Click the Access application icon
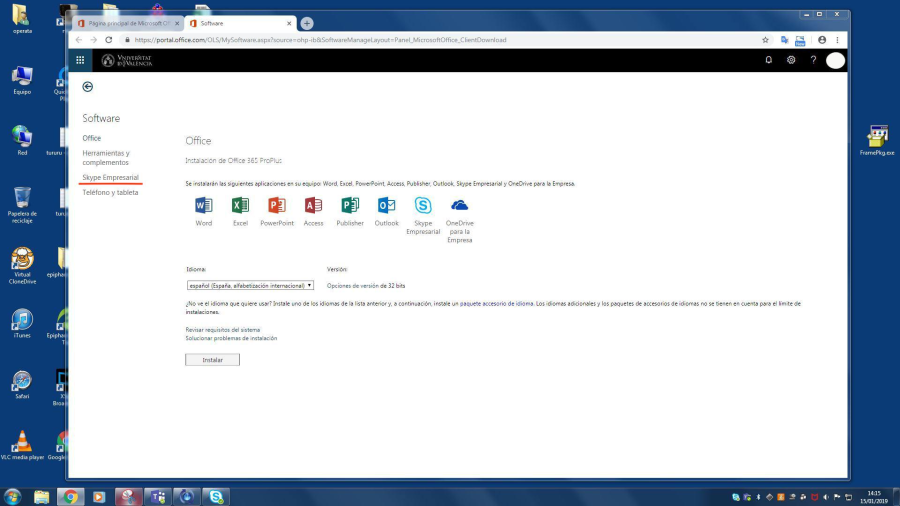The width and height of the screenshot is (900, 506). pyautogui.click(x=313, y=205)
